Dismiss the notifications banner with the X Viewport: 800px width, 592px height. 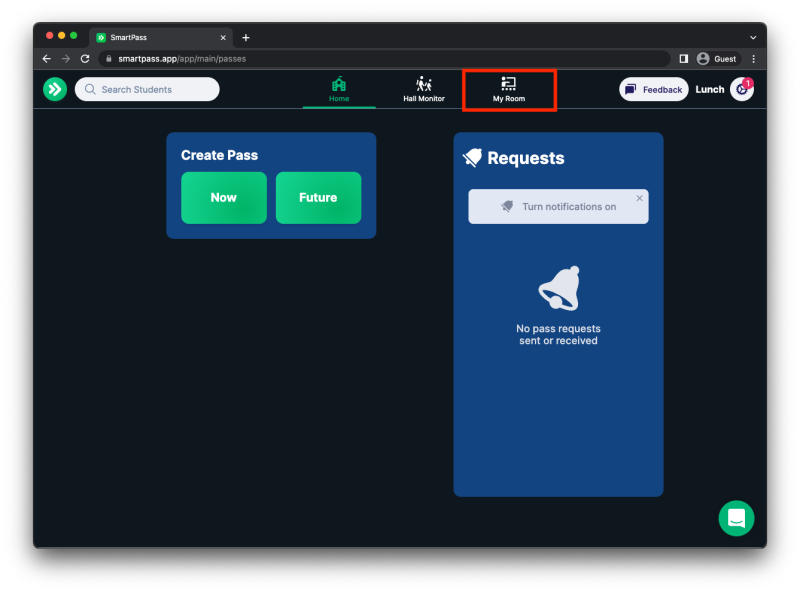click(639, 197)
